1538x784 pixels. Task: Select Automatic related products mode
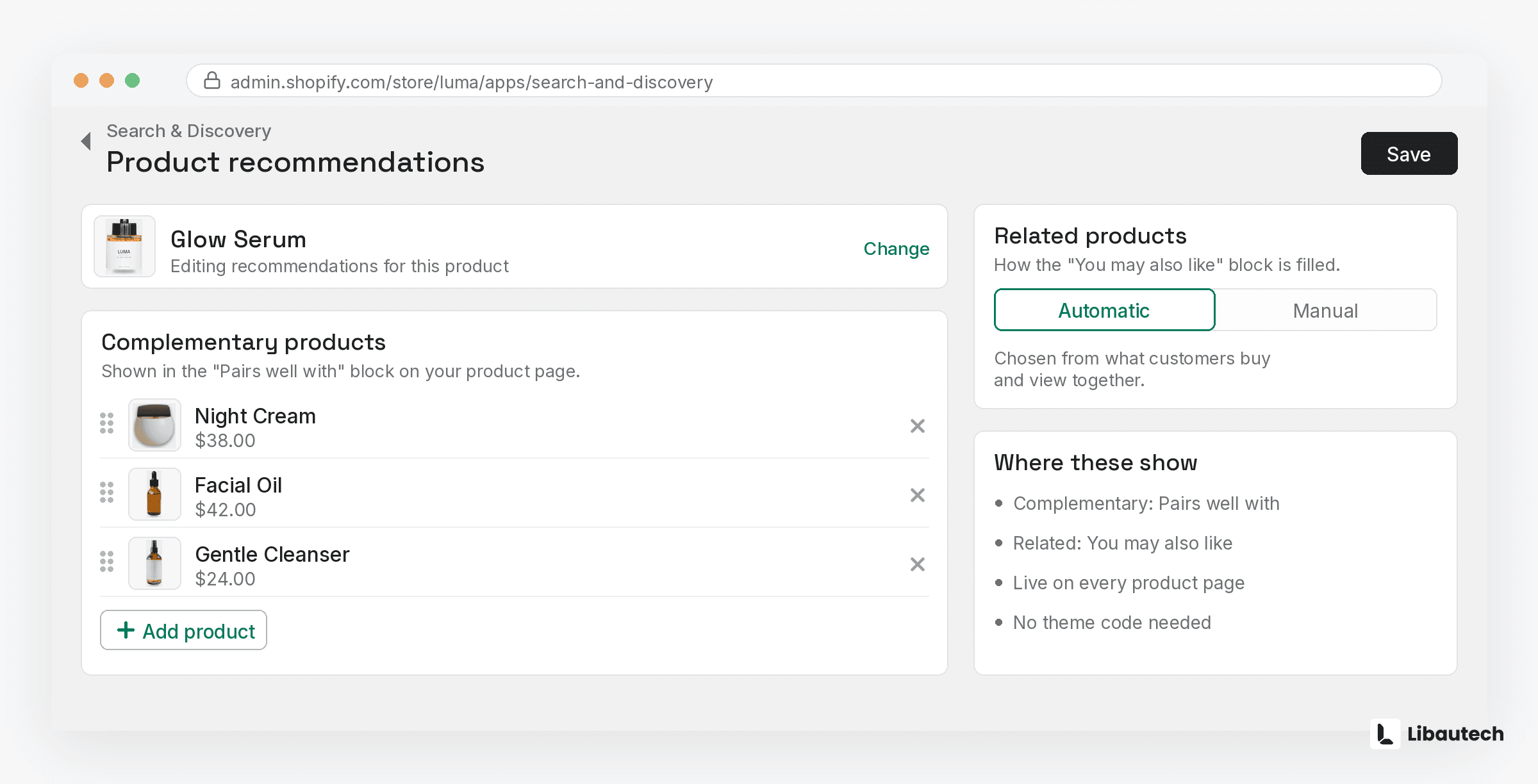click(1104, 310)
